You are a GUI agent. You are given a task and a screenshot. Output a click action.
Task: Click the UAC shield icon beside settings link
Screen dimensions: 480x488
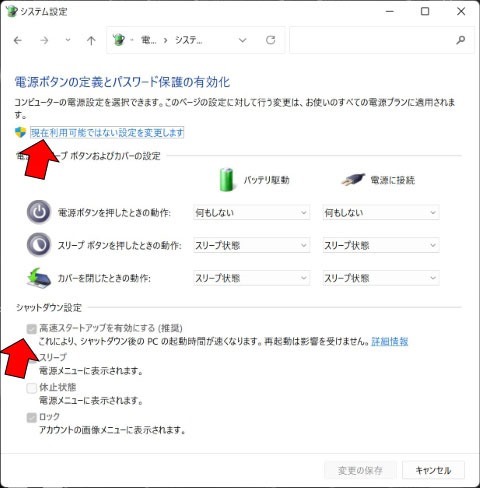coord(21,132)
